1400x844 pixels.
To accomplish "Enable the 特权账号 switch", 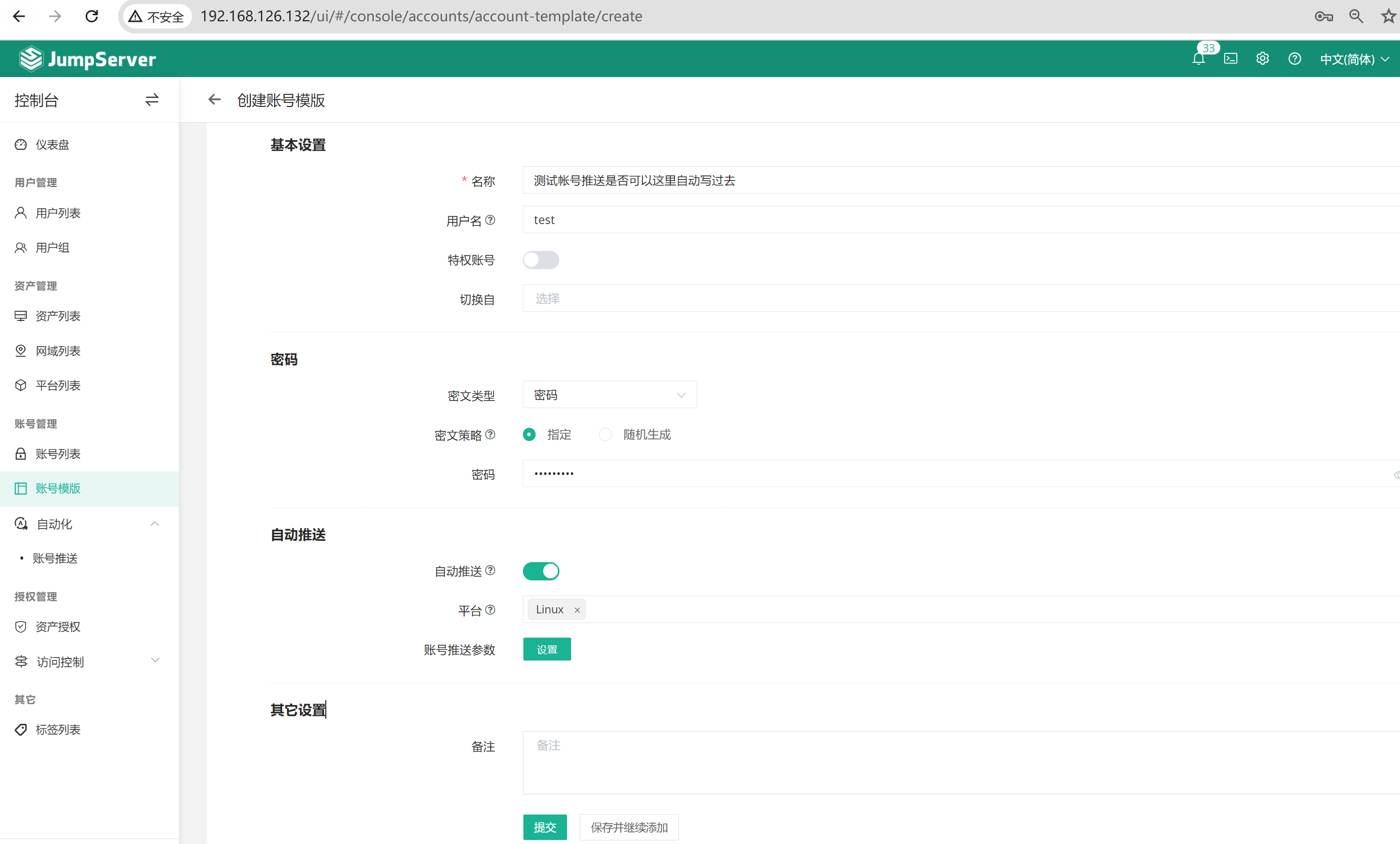I will pyautogui.click(x=540, y=260).
